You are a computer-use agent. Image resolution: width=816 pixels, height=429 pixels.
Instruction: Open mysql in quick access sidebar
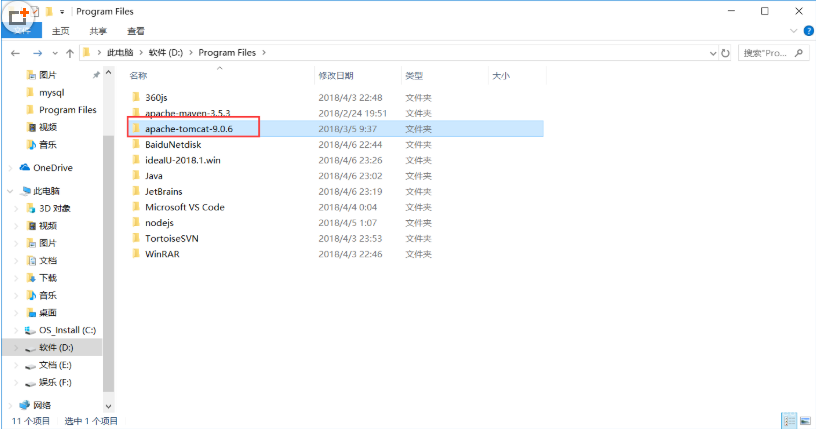52,93
